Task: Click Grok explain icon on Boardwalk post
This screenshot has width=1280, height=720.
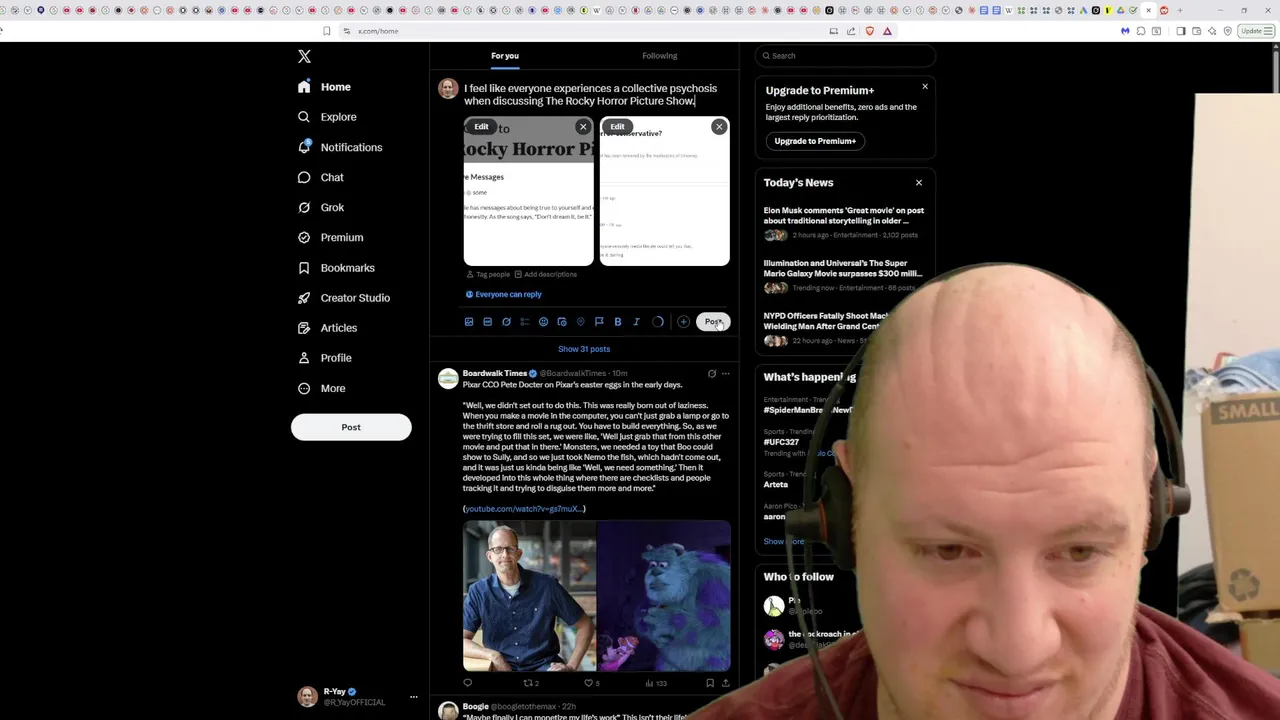Action: [712, 374]
